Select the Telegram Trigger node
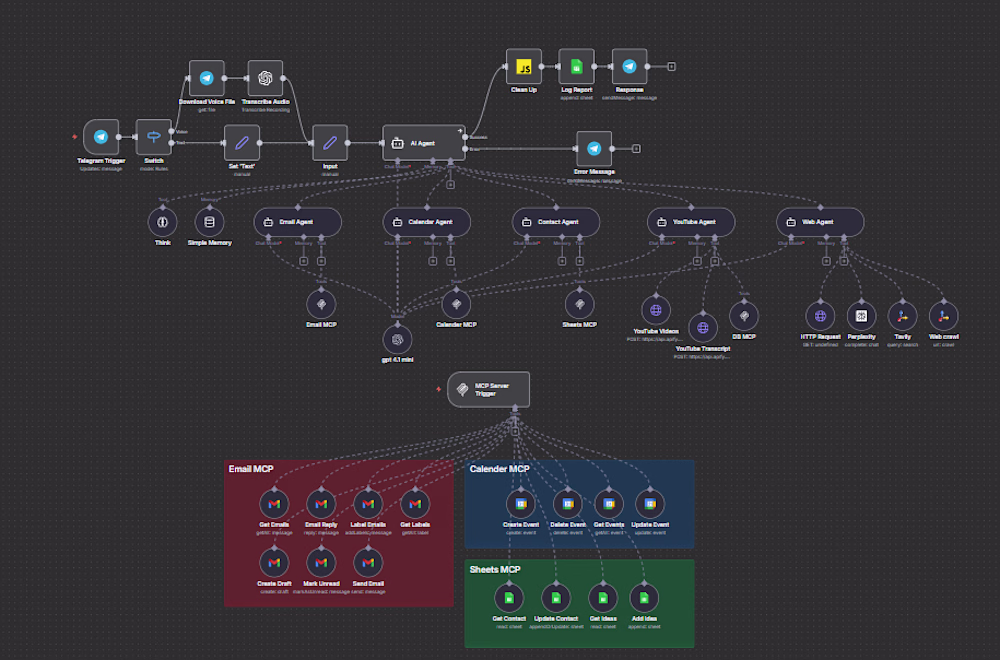1000x660 pixels. click(x=101, y=136)
